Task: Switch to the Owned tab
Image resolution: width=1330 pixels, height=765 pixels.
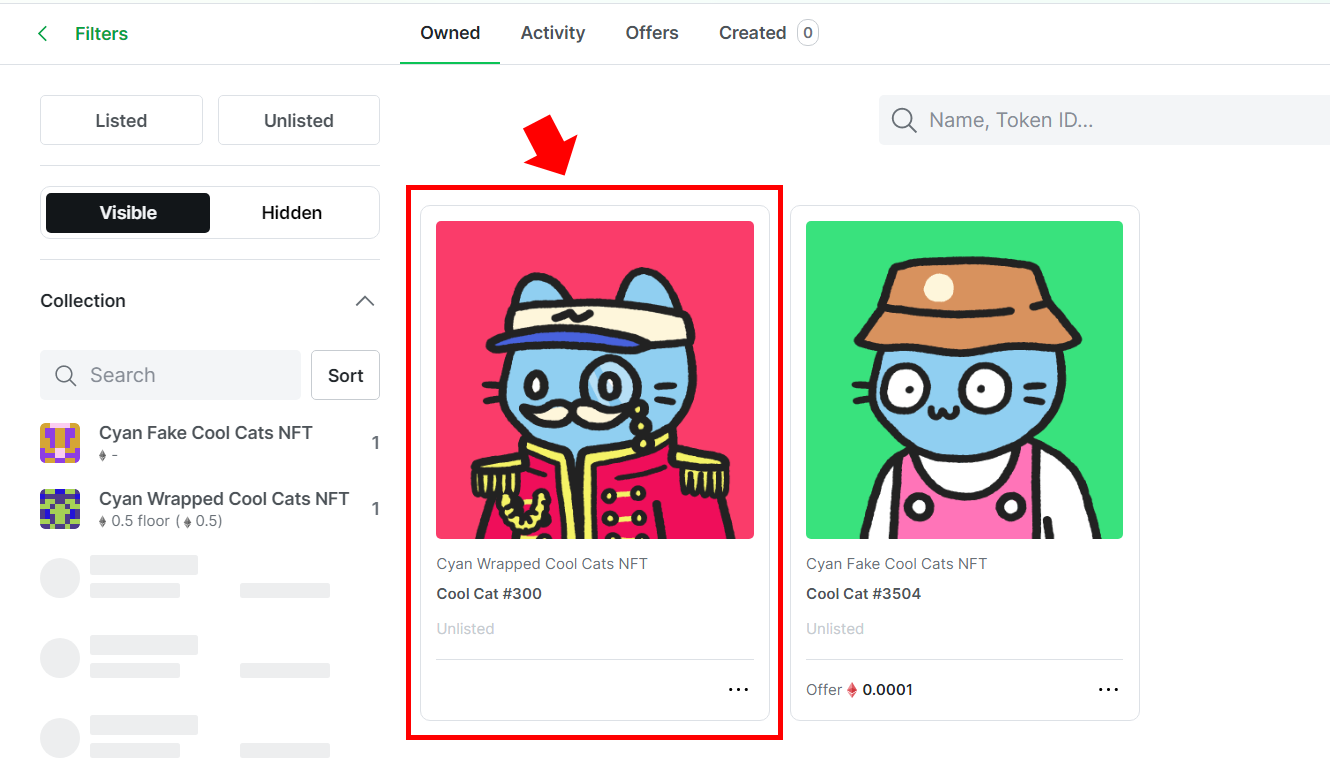Action: (x=450, y=33)
